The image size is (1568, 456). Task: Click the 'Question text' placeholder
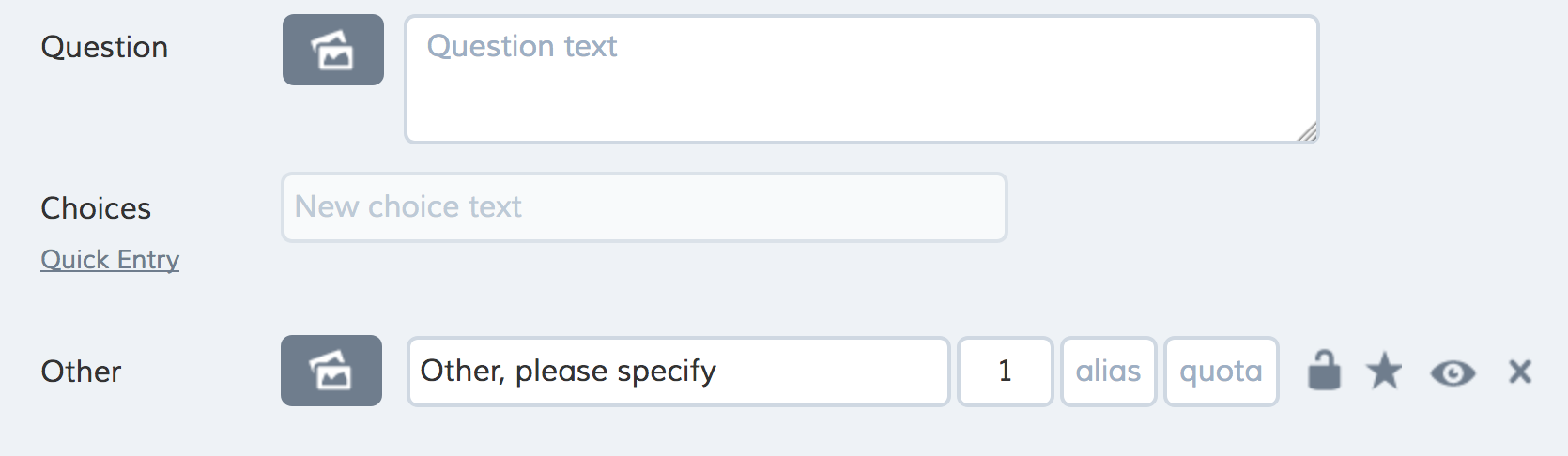point(522,46)
